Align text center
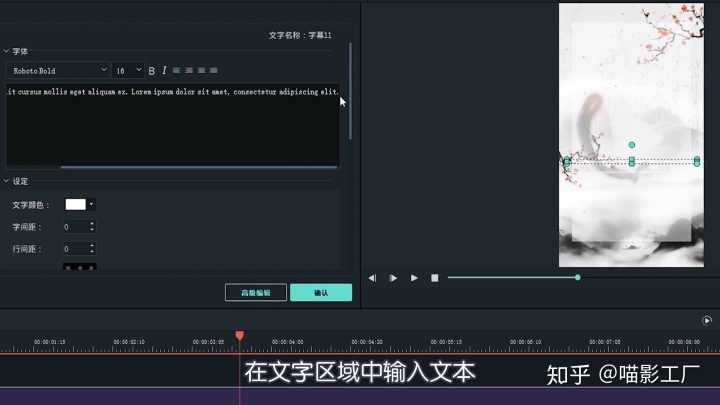Image resolution: width=720 pixels, height=405 pixels. (x=189, y=70)
